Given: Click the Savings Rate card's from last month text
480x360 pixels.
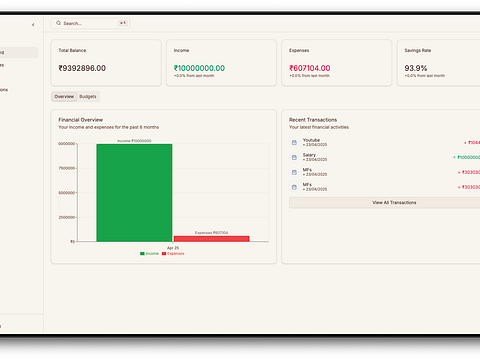Looking at the screenshot, I should [425, 76].
